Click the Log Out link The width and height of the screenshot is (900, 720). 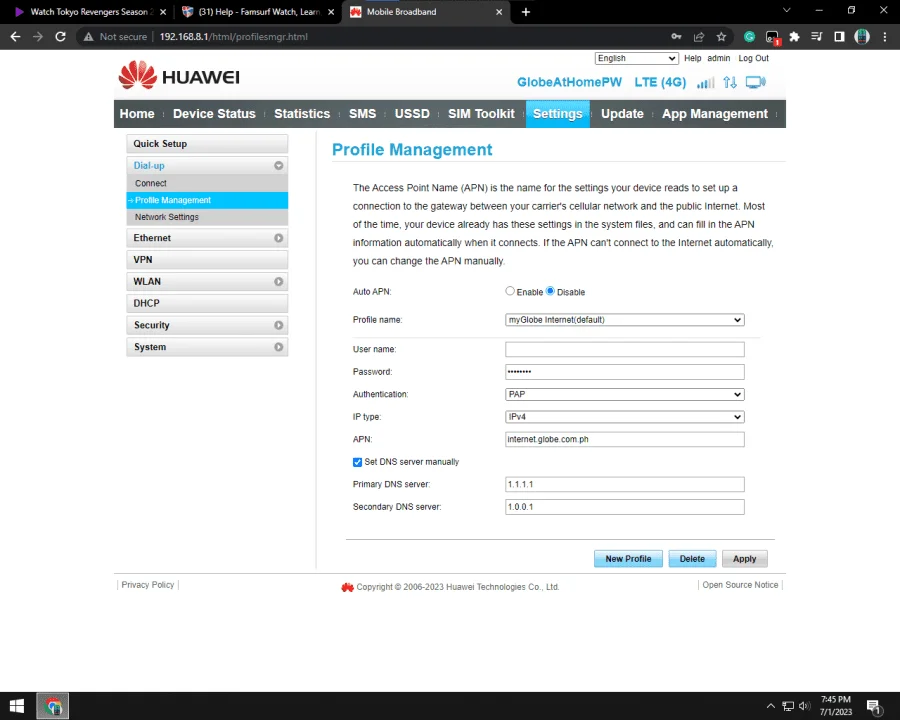pyautogui.click(x=753, y=58)
